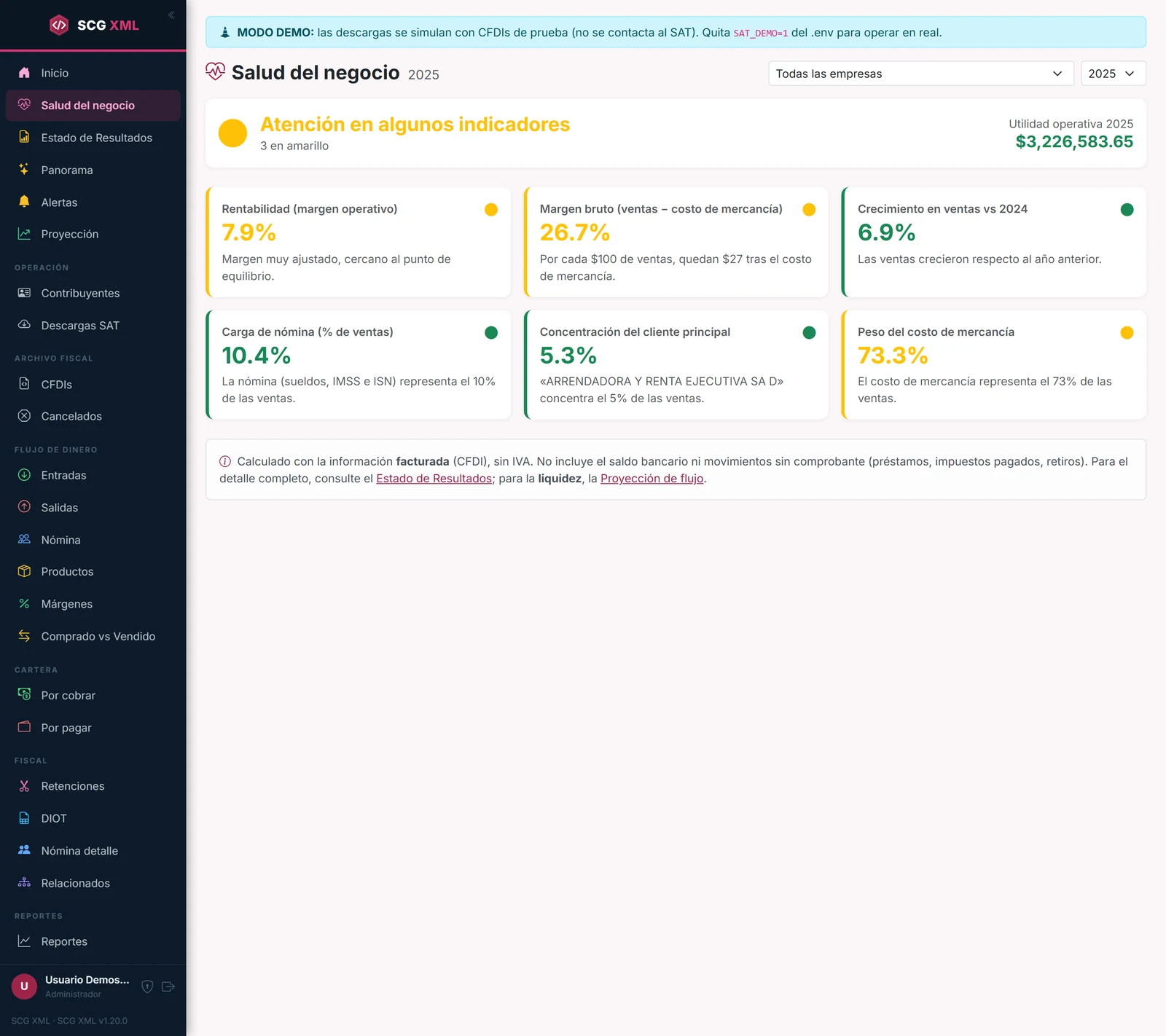Screen dimensions: 1166x1036
Task: Open the Nómina menu item
Action: click(x=93, y=540)
